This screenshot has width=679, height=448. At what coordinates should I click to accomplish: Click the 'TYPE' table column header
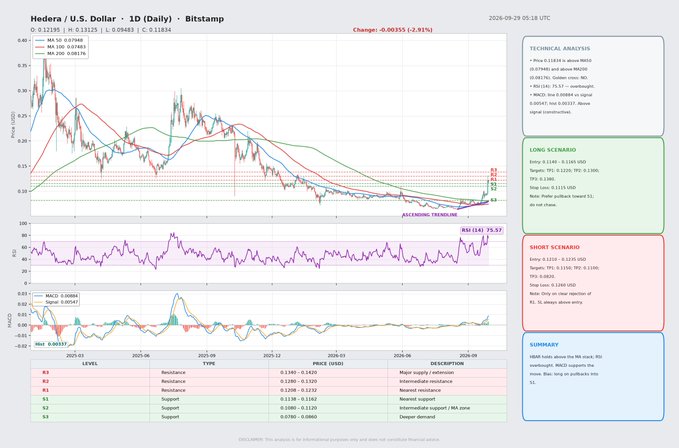tap(209, 364)
